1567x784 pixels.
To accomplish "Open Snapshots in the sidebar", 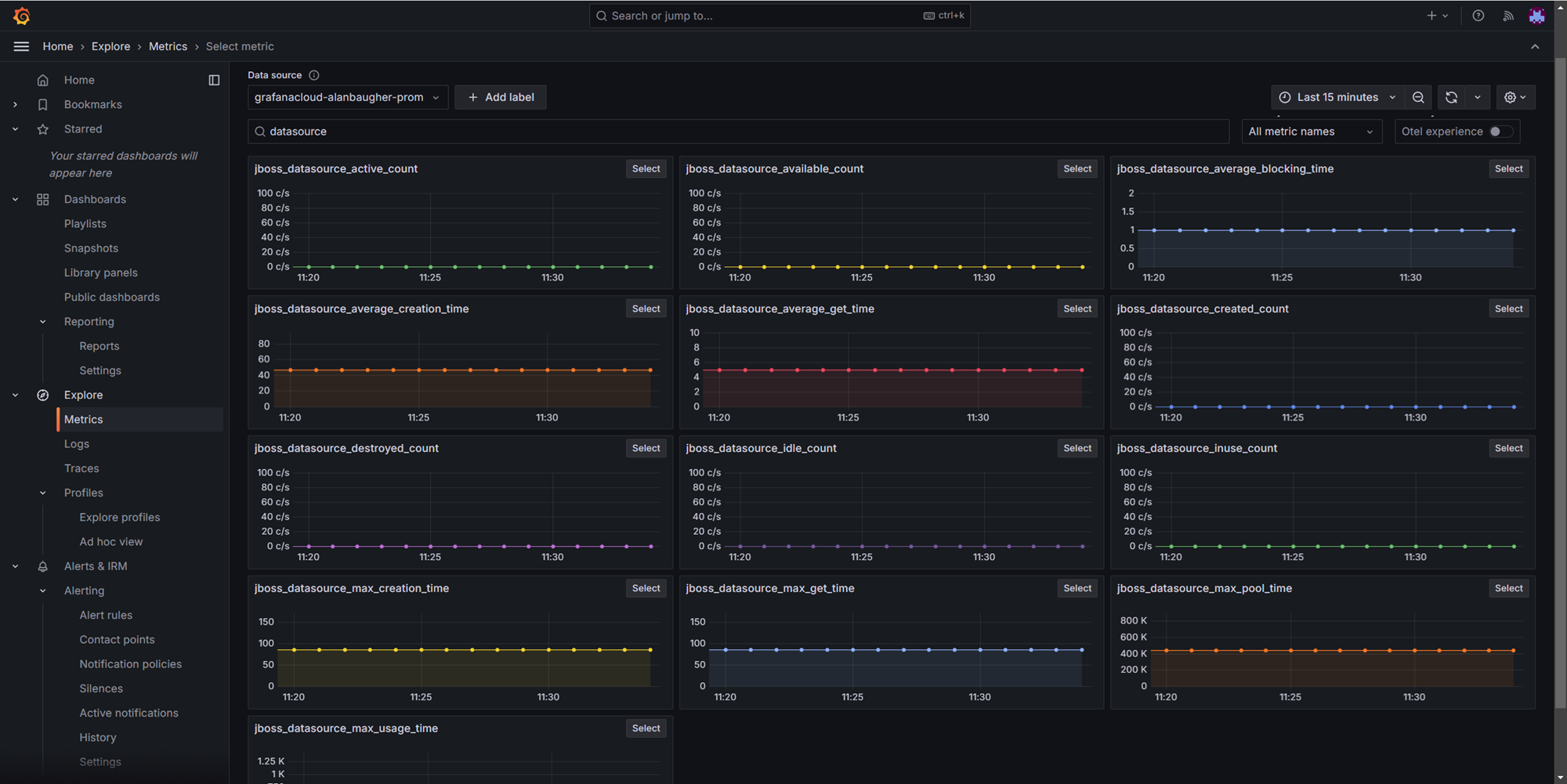I will (x=91, y=248).
